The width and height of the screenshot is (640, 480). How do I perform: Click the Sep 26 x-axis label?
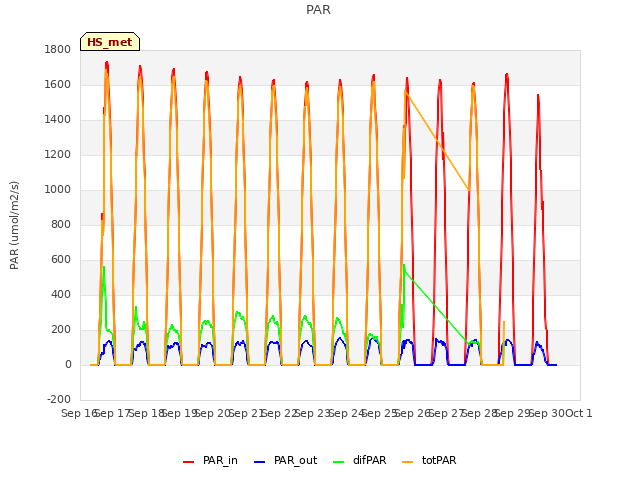pyautogui.click(x=413, y=413)
